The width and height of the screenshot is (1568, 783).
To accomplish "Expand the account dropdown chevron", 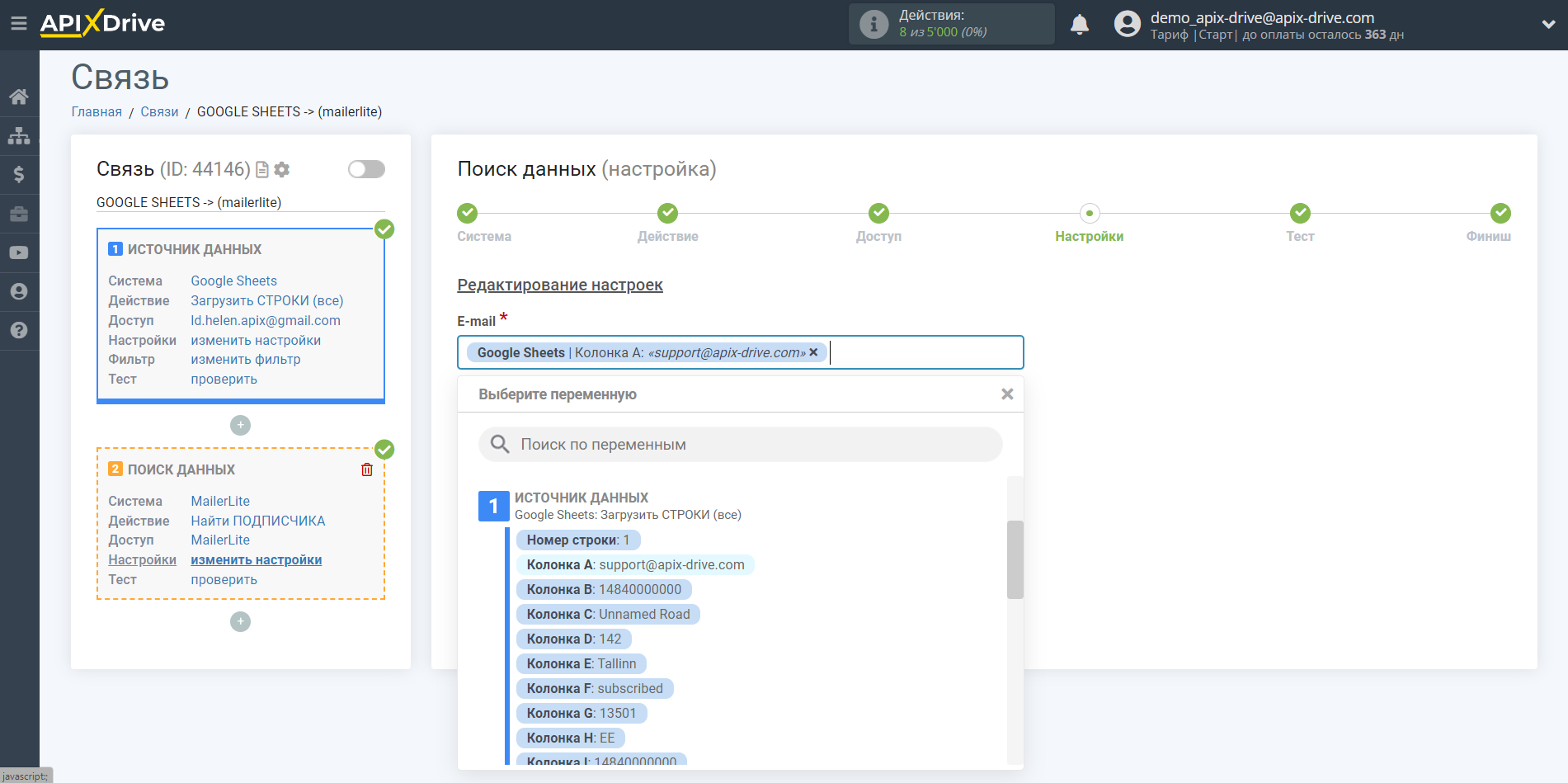I will pos(1548,24).
